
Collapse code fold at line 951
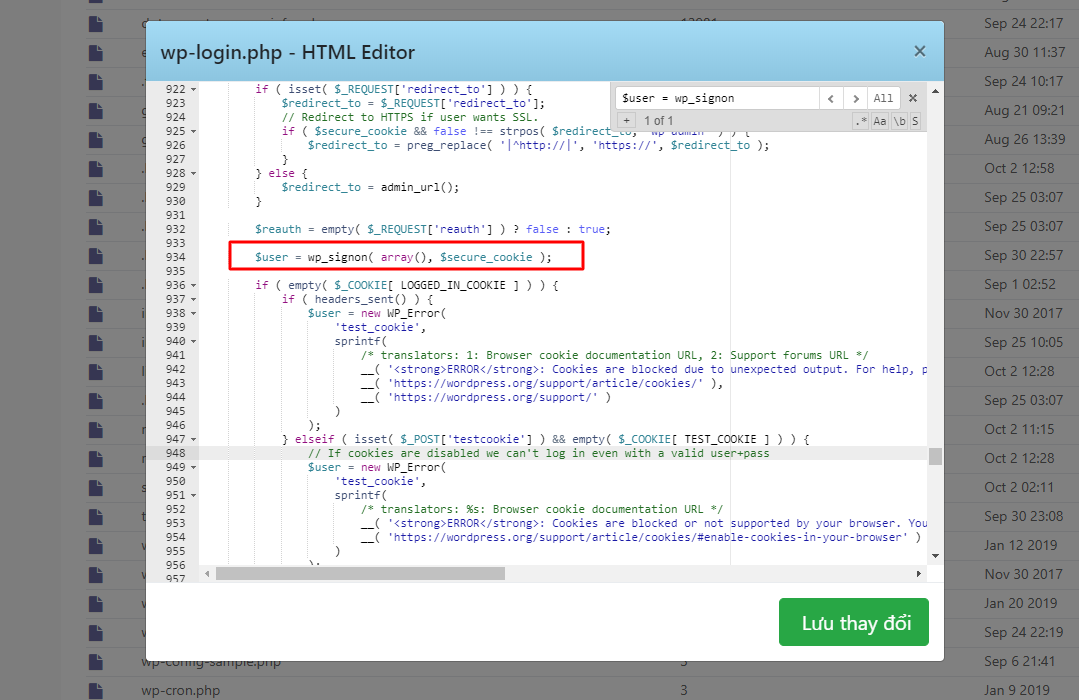[x=193, y=496]
